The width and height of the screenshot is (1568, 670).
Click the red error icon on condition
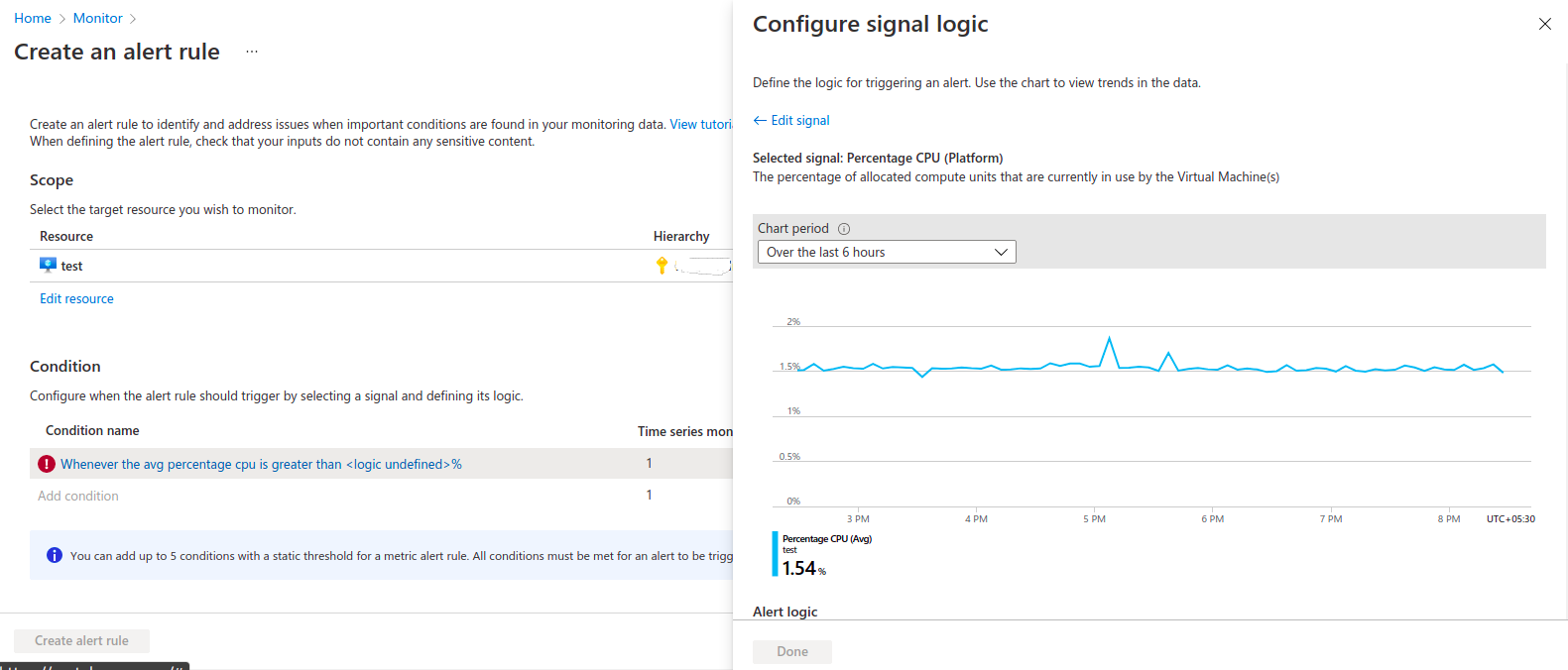(x=47, y=464)
